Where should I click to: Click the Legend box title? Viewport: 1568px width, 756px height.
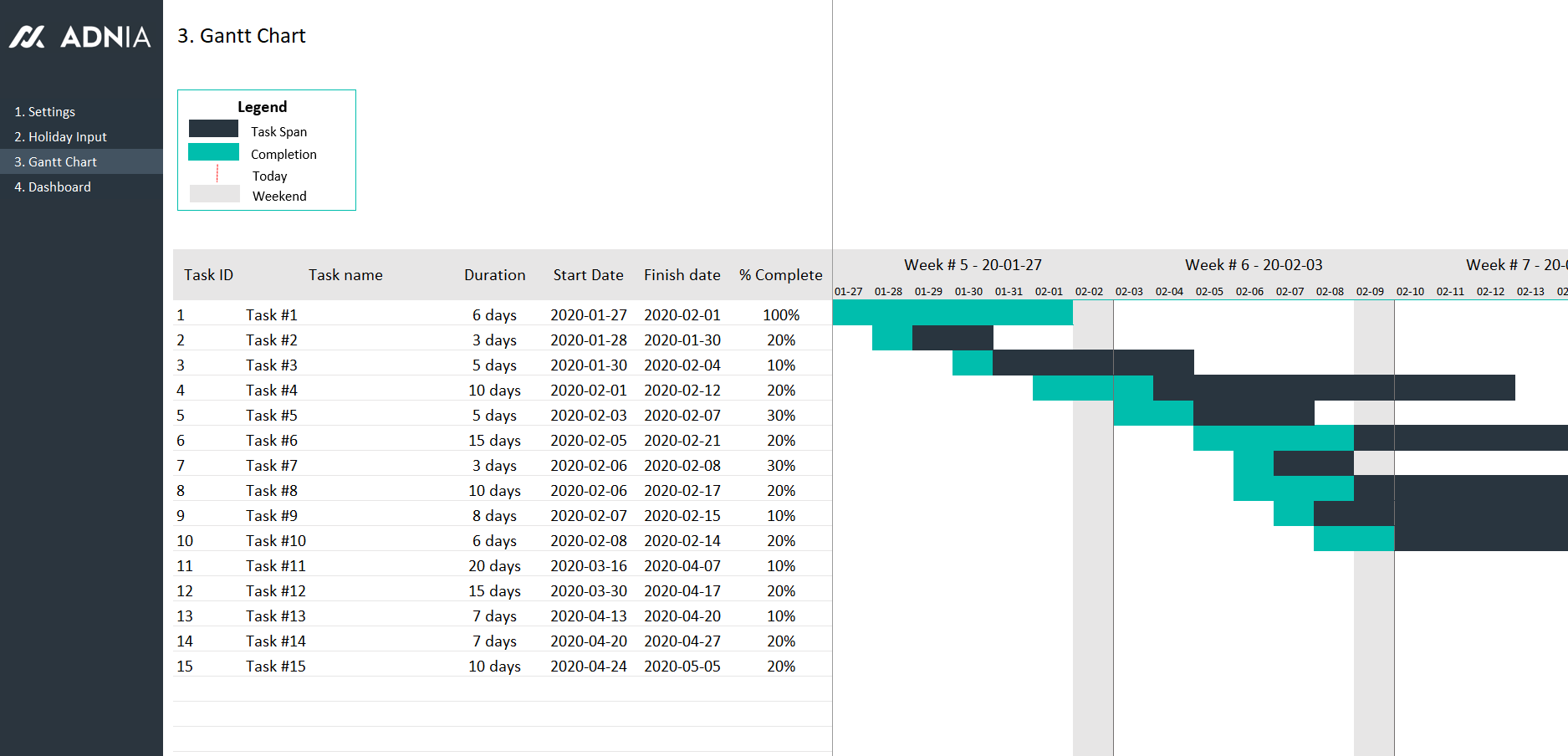(x=262, y=106)
